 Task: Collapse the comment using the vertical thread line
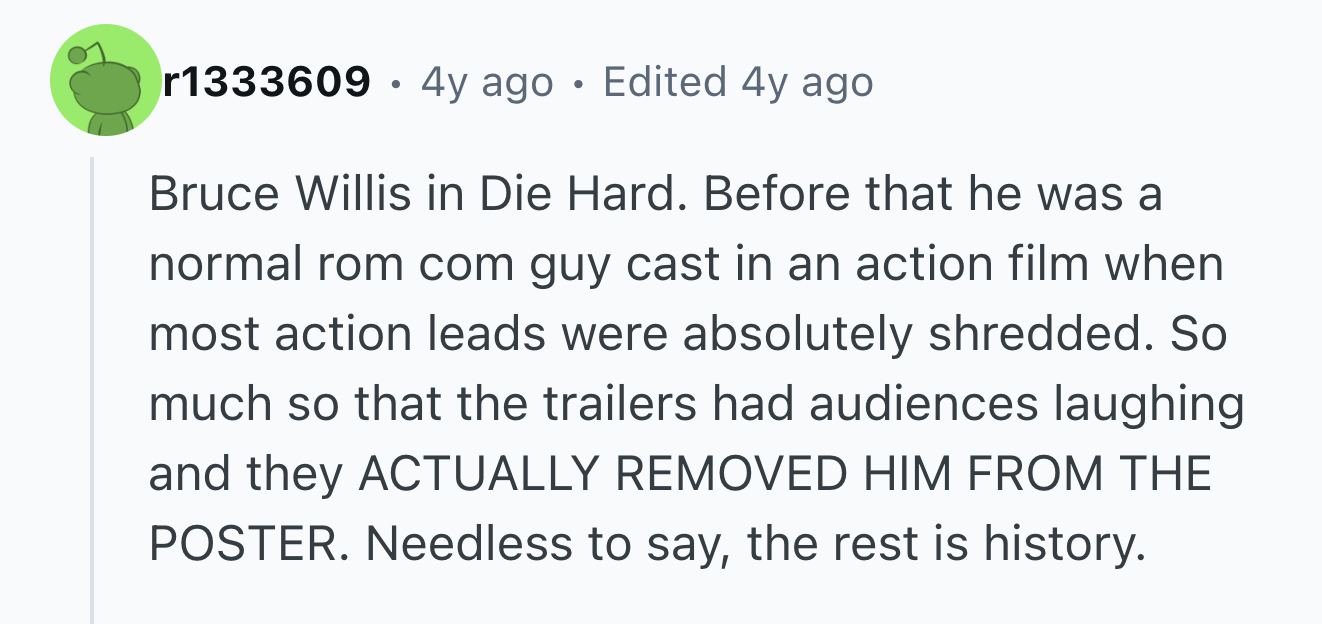coord(92,390)
